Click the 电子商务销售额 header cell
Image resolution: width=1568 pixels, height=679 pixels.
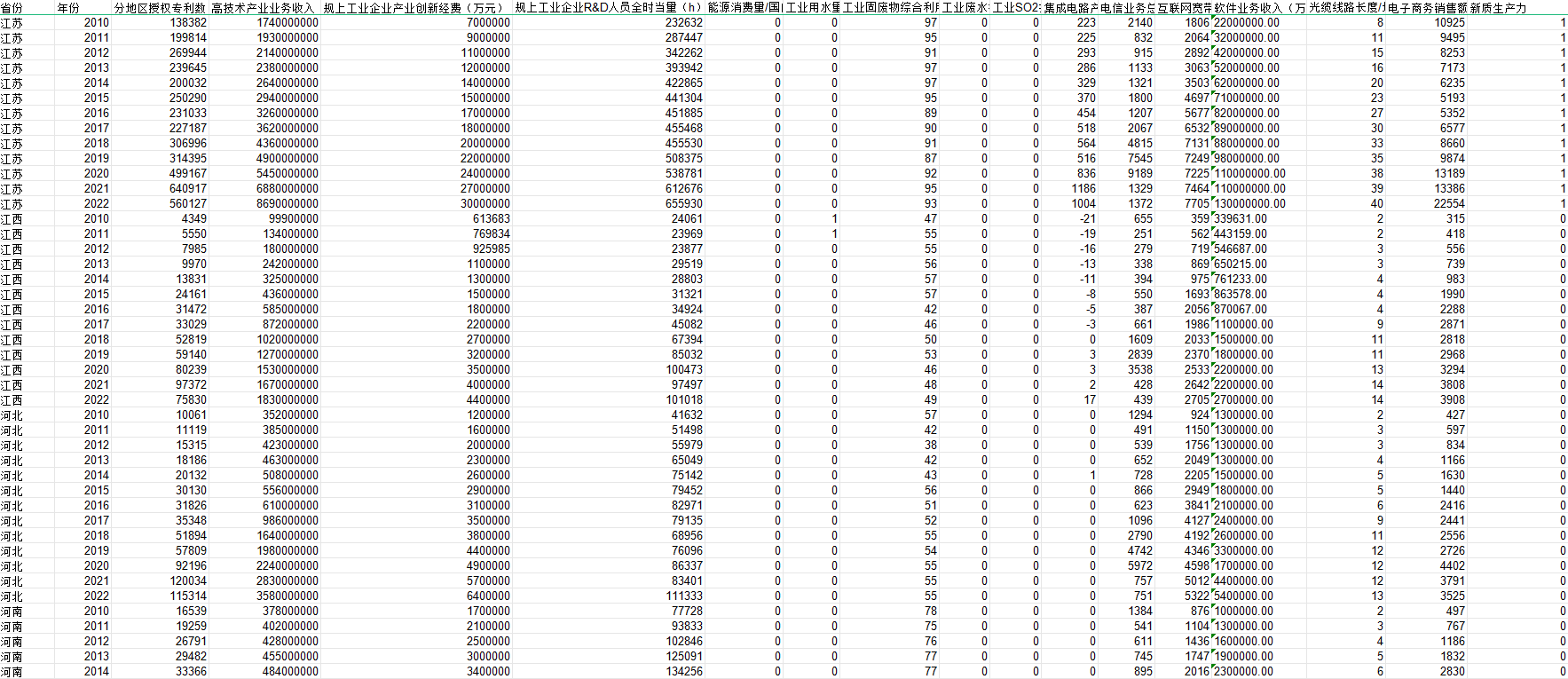(x=1427, y=8)
